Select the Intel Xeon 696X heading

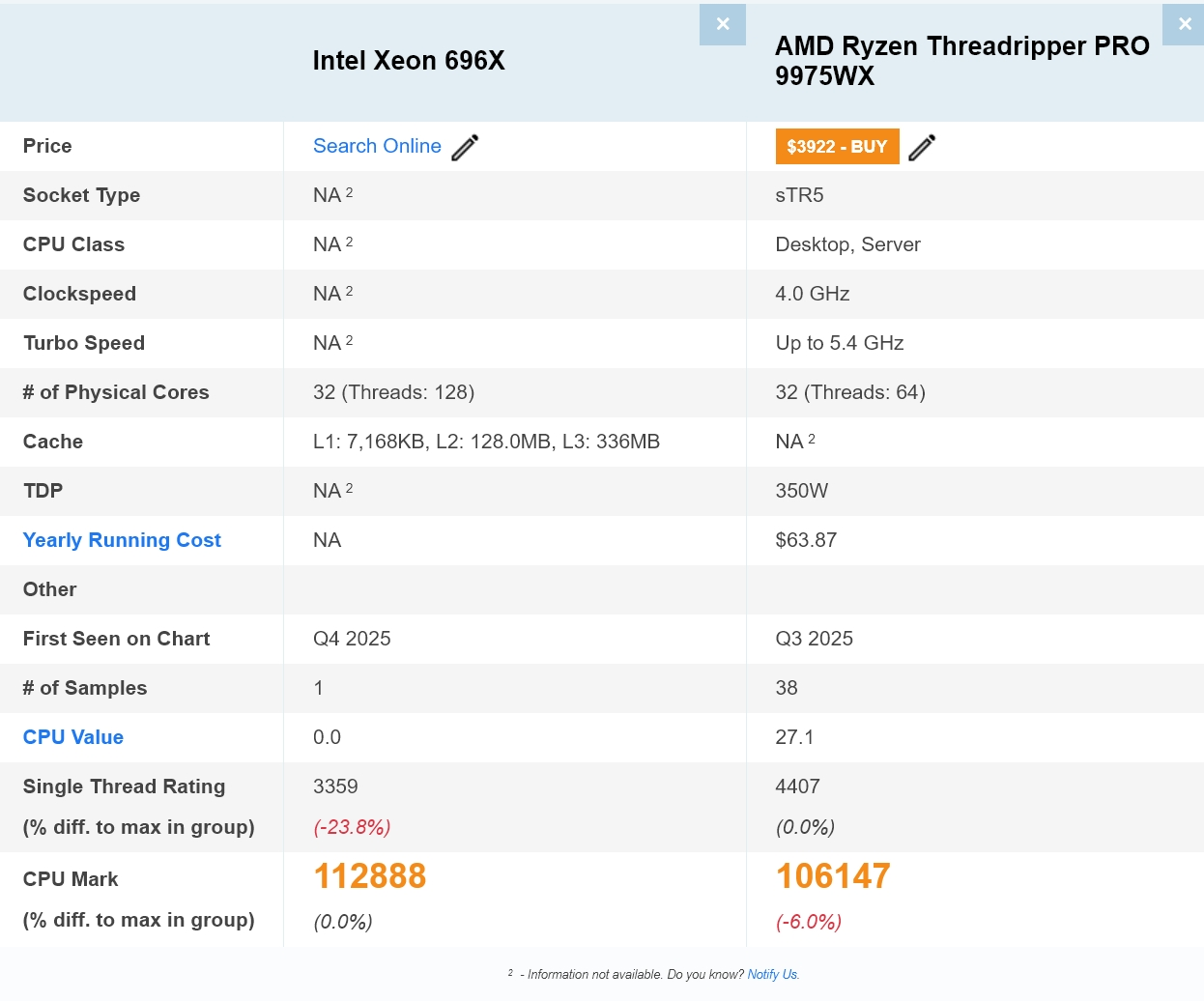409,61
